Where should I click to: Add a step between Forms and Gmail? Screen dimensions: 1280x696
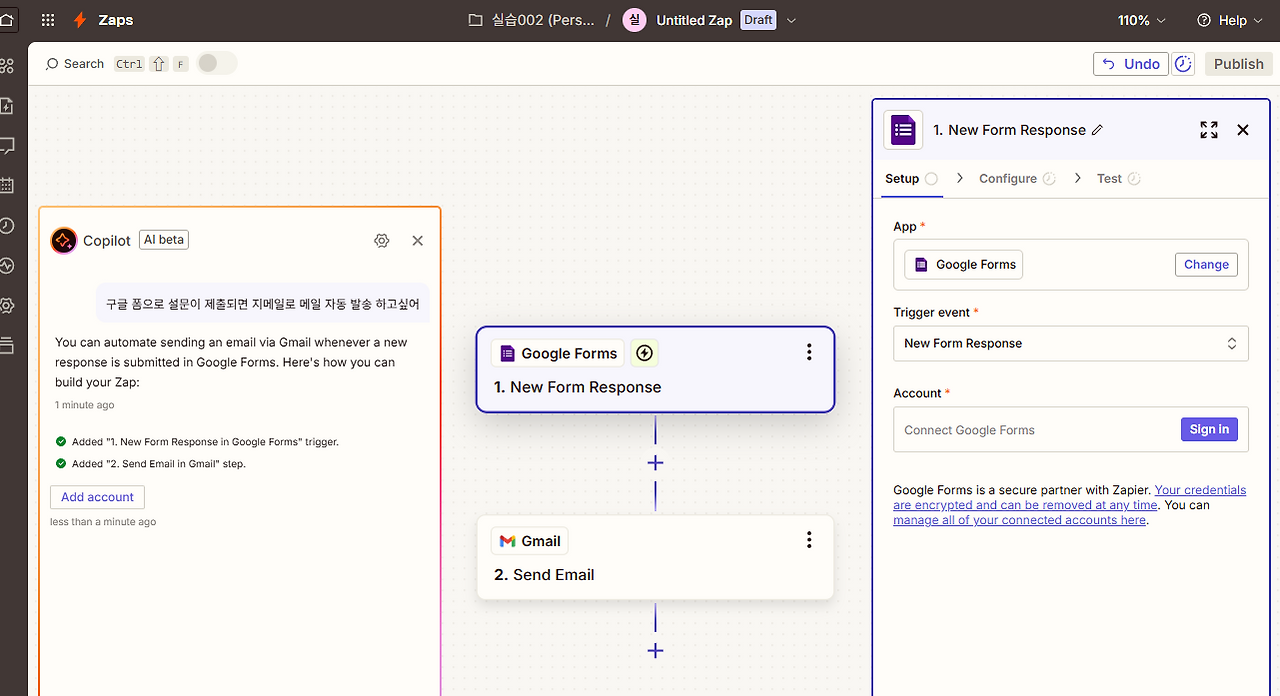tap(655, 463)
